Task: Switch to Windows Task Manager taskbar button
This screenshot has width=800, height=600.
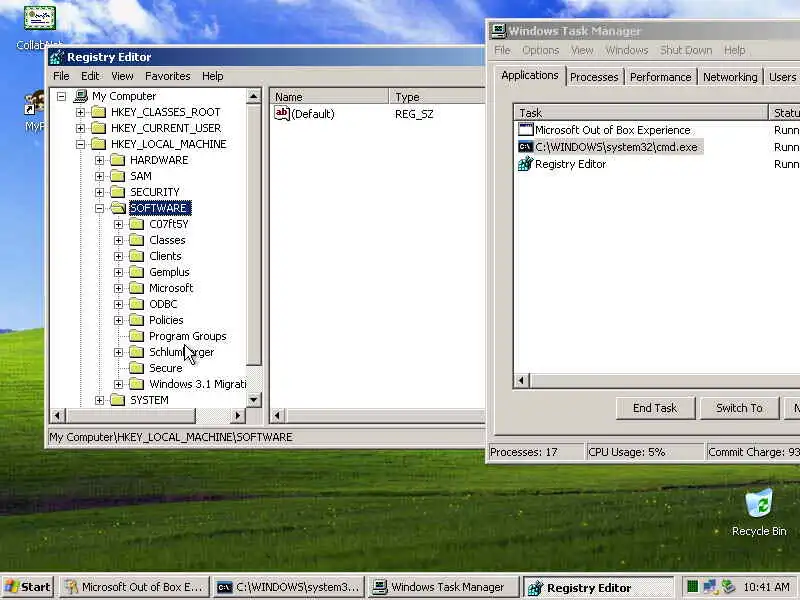Action: 443,587
